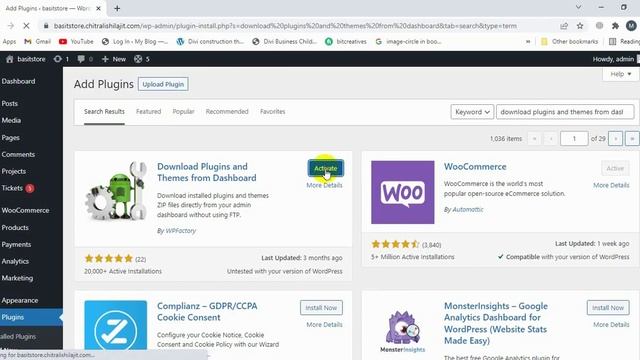Click the plus New icon in admin bar
Viewport: 640px width, 360px height.
[105, 59]
